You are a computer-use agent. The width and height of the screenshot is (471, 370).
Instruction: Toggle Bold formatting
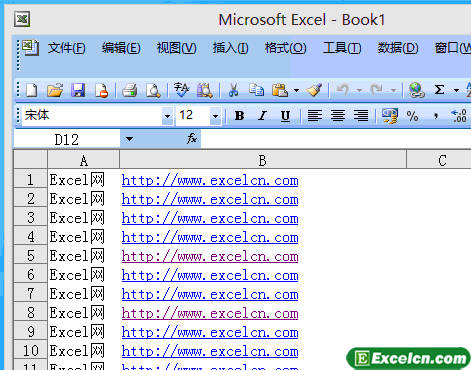tap(239, 116)
